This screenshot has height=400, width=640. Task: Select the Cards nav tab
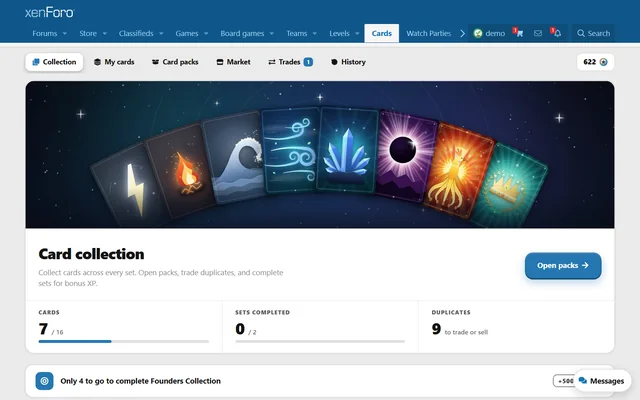tap(382, 33)
